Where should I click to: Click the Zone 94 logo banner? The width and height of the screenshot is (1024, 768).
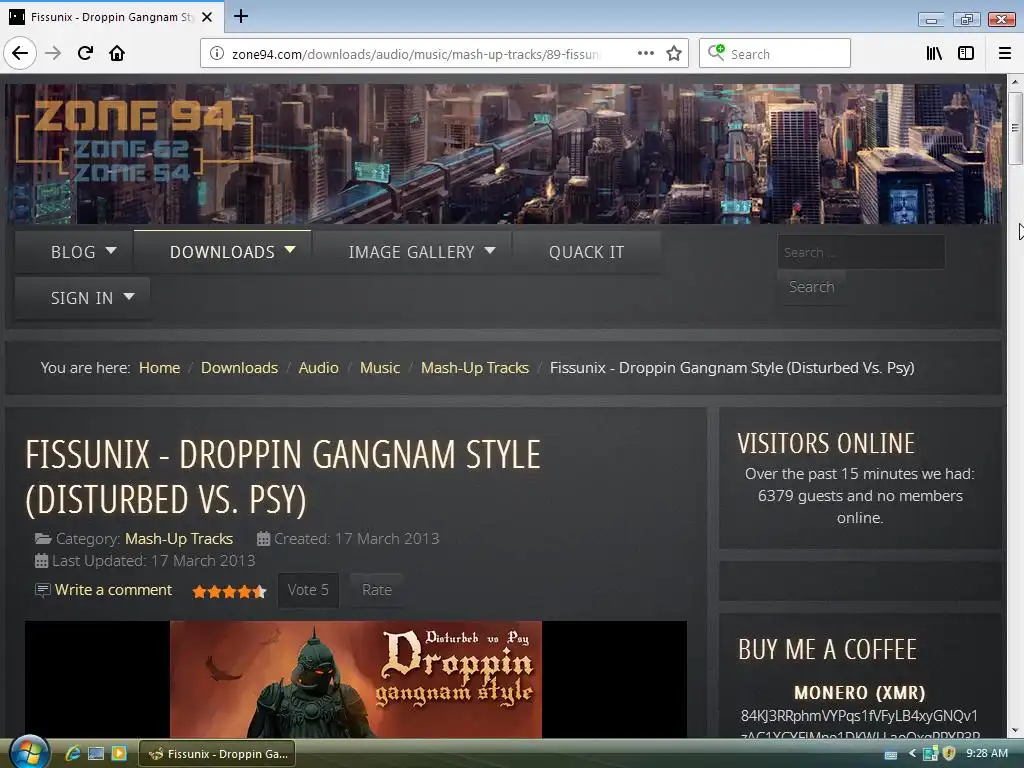click(134, 142)
